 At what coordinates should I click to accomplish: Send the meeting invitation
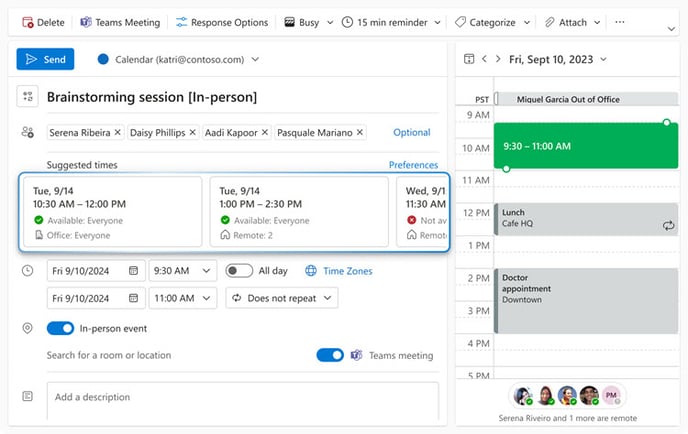pos(45,59)
